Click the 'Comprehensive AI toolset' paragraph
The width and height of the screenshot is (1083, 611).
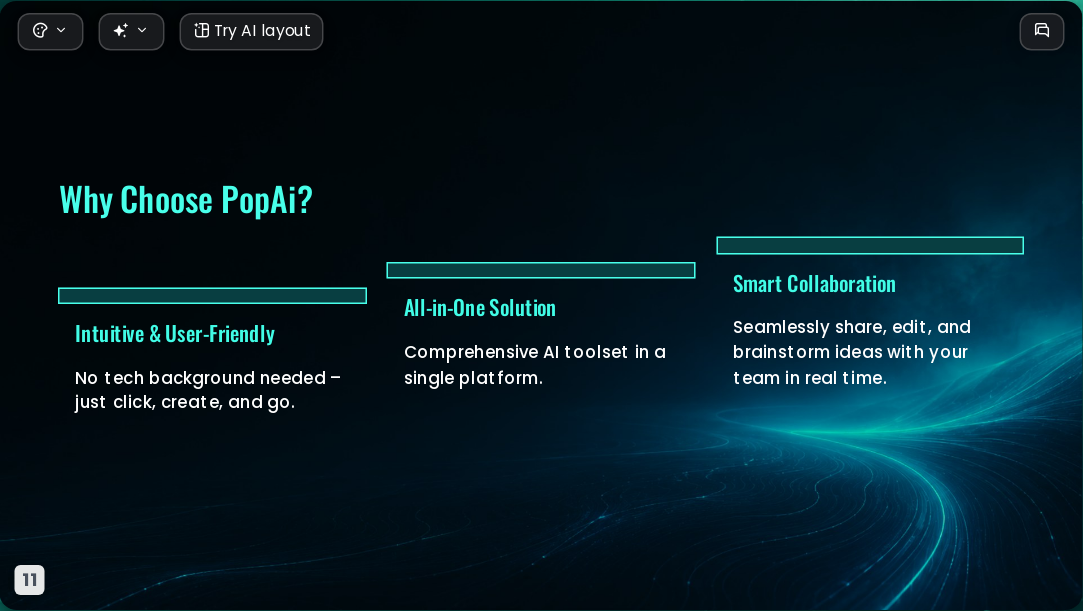[535, 365]
